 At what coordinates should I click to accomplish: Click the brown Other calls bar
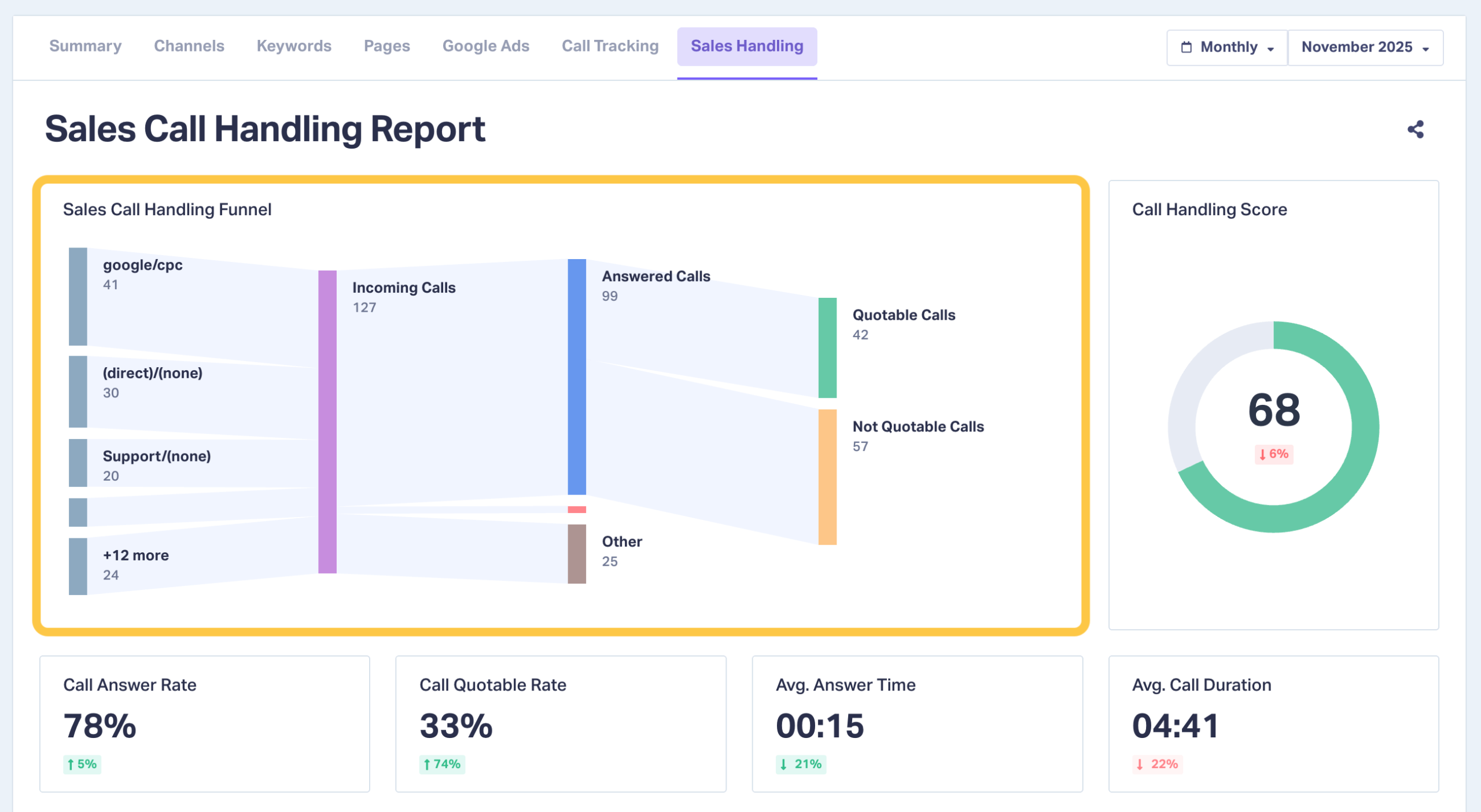tap(576, 553)
